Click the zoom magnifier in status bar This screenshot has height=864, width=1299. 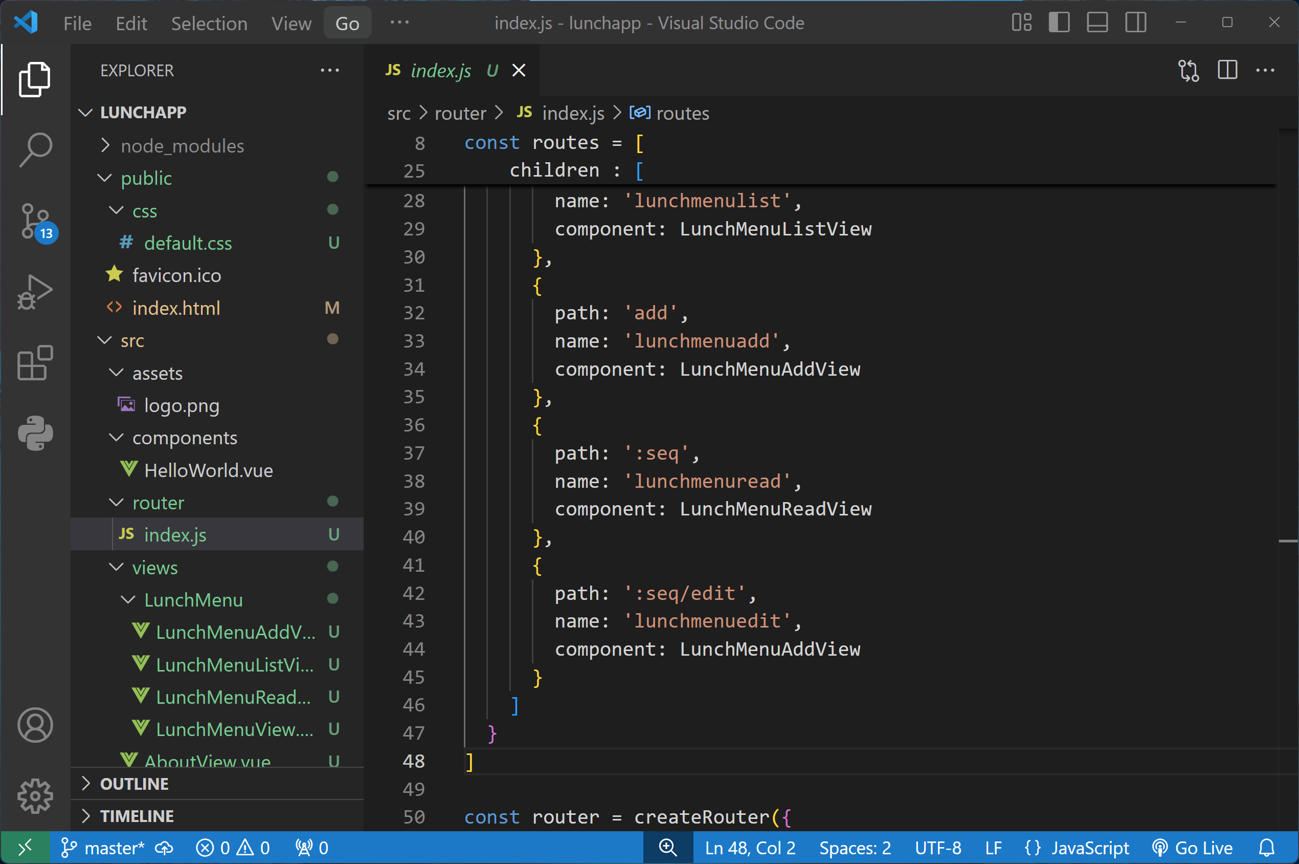(668, 848)
